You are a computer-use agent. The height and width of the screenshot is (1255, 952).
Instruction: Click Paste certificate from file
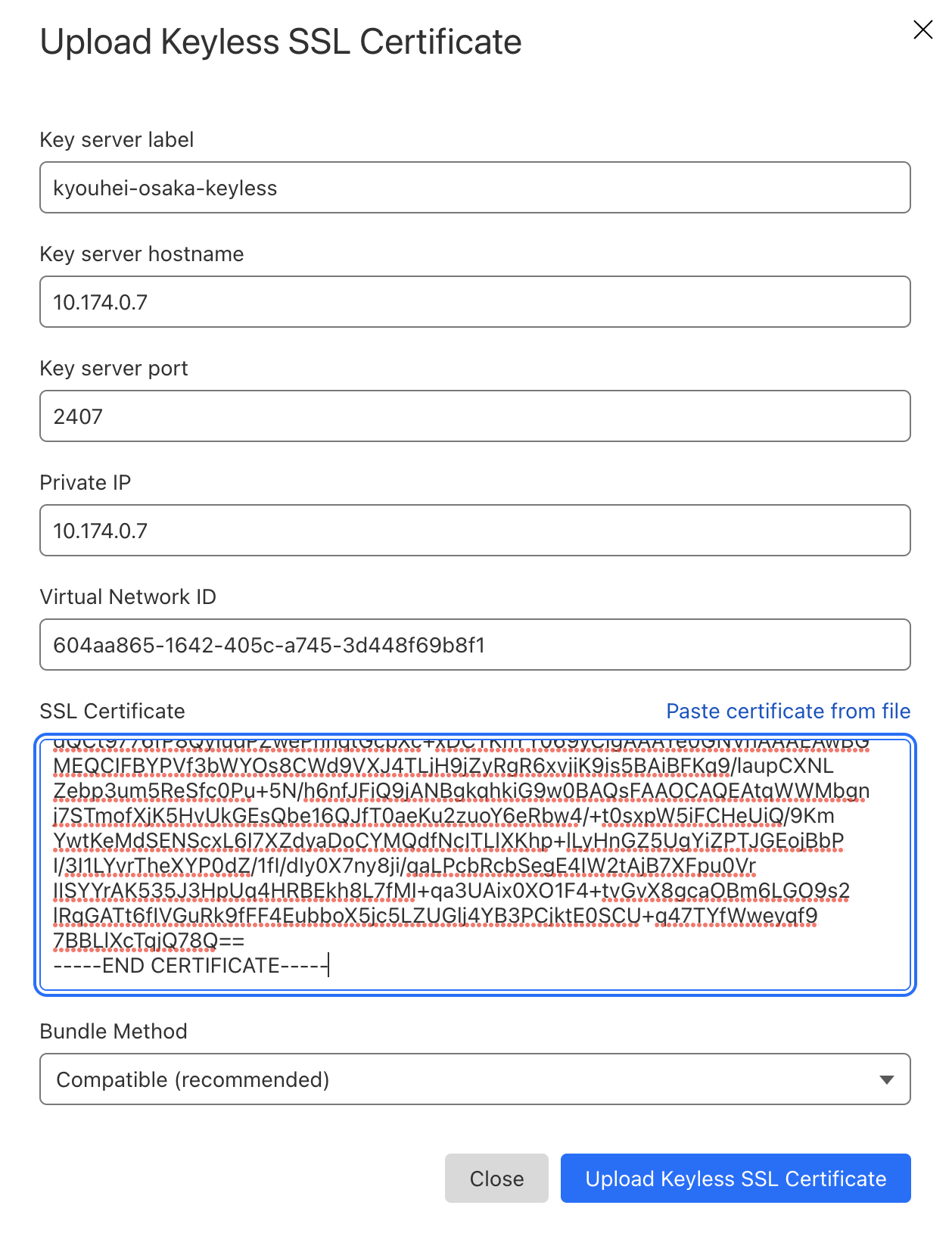click(789, 711)
